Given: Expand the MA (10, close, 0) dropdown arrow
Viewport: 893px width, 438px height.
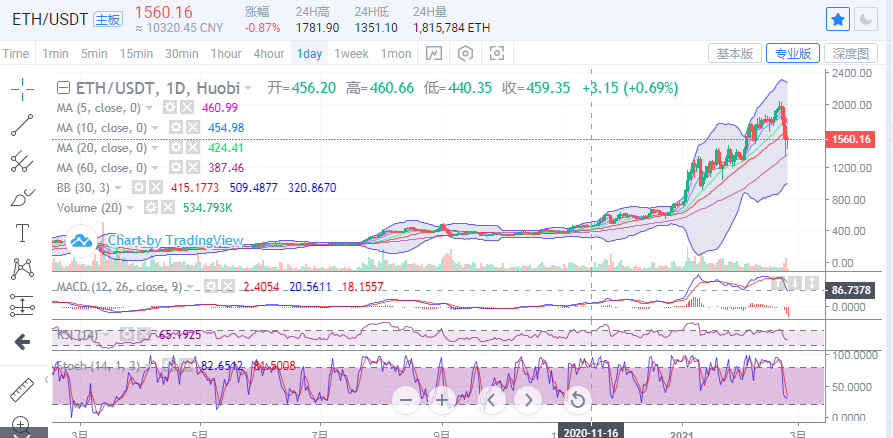Looking at the screenshot, I should coord(157,128).
